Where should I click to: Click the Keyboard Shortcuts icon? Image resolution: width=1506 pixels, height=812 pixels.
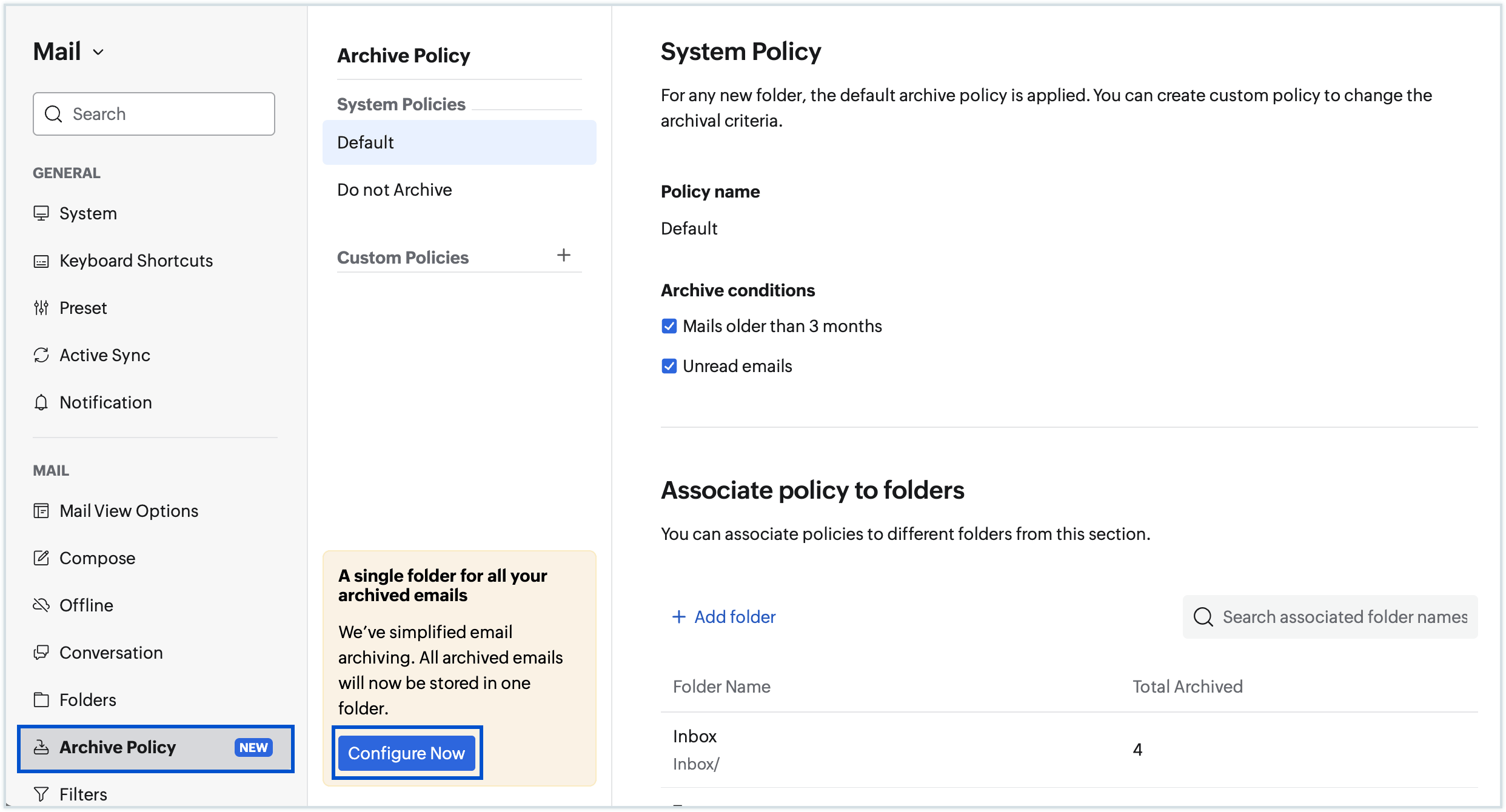click(41, 261)
